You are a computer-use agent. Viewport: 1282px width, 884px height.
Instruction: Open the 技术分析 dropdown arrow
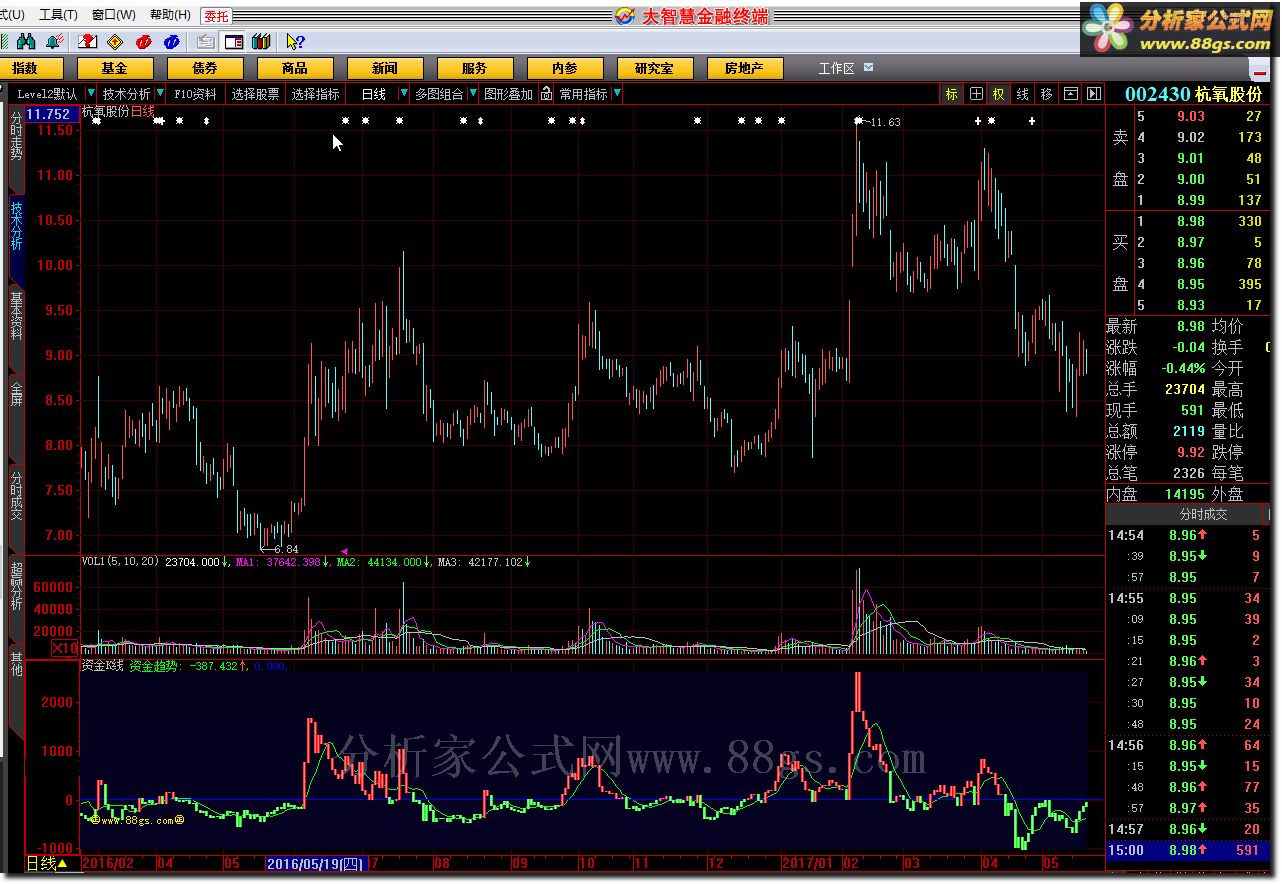pos(160,94)
